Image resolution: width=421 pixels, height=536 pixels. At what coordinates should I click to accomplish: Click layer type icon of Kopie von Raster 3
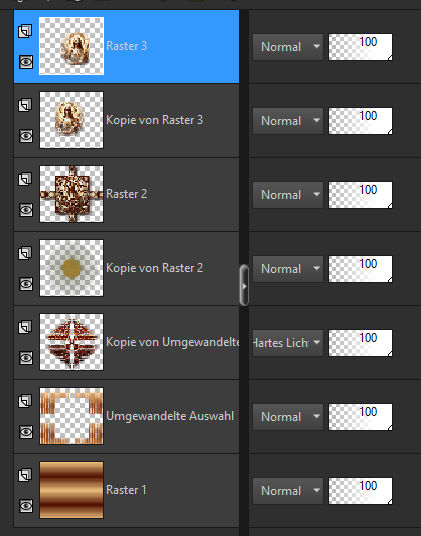[25, 105]
